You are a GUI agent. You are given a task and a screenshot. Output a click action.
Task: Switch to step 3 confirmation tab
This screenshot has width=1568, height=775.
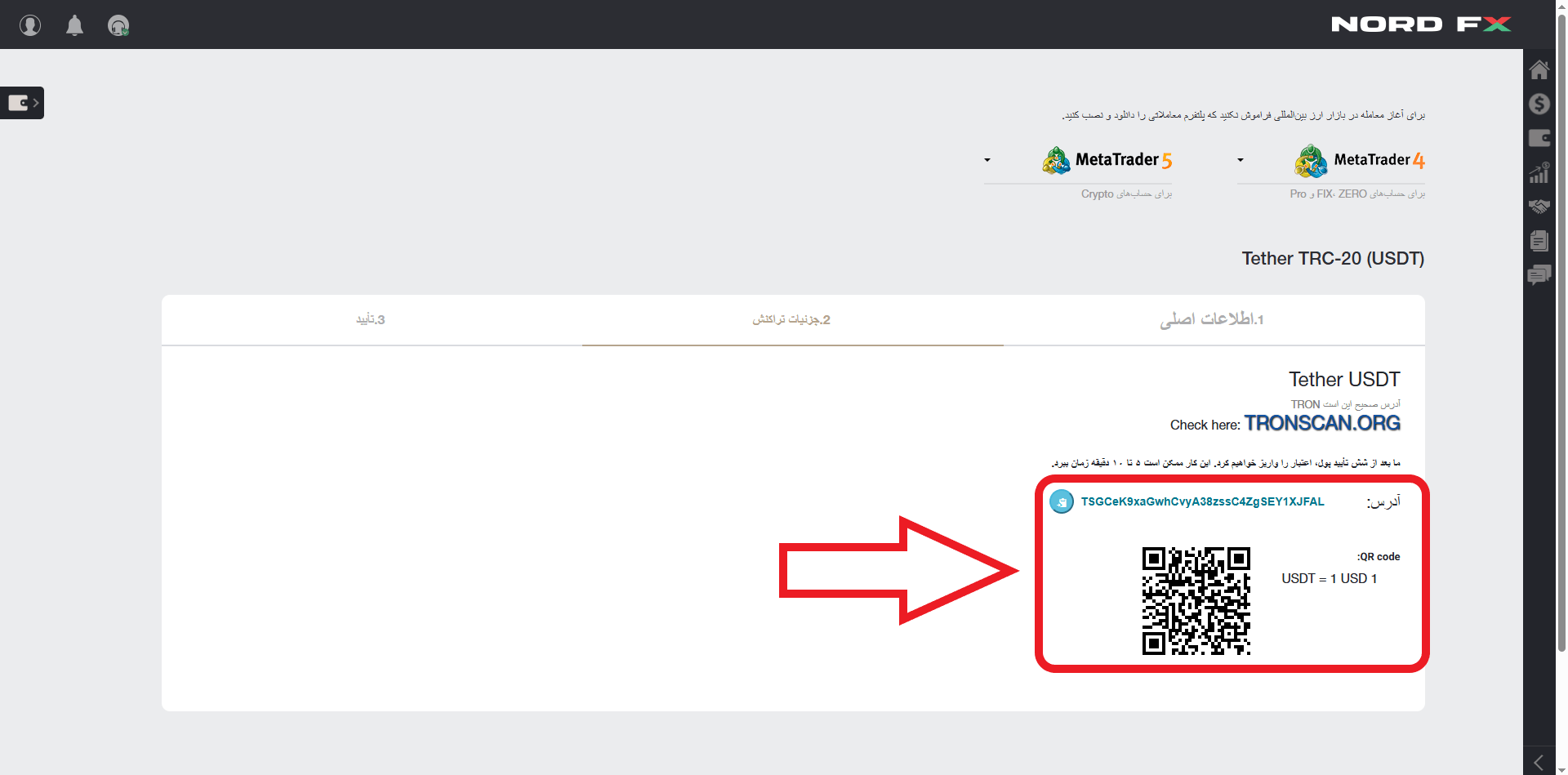click(372, 319)
